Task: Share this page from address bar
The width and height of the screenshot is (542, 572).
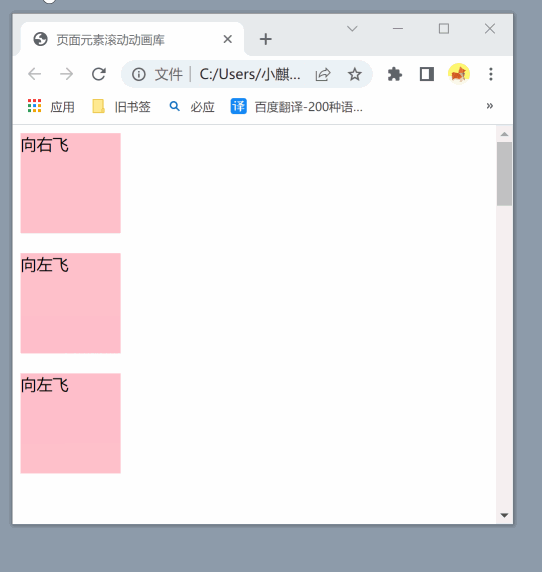Action: click(323, 74)
